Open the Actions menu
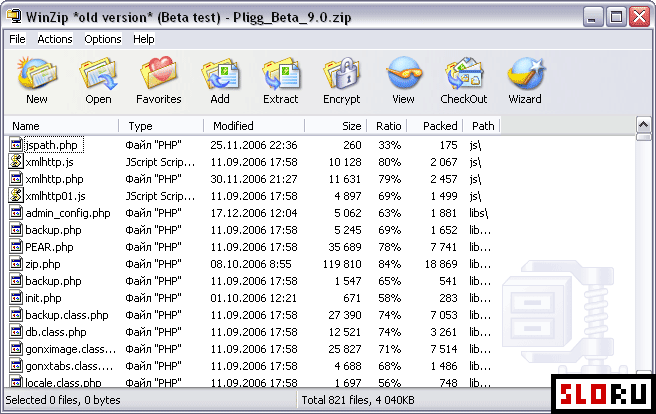The image size is (656, 414). [55, 39]
